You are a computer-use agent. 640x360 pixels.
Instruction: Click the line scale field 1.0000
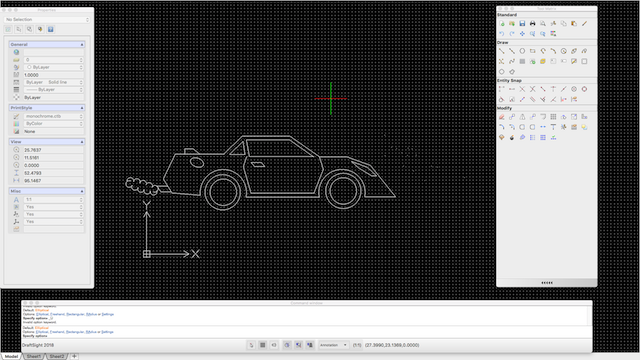pos(53,75)
